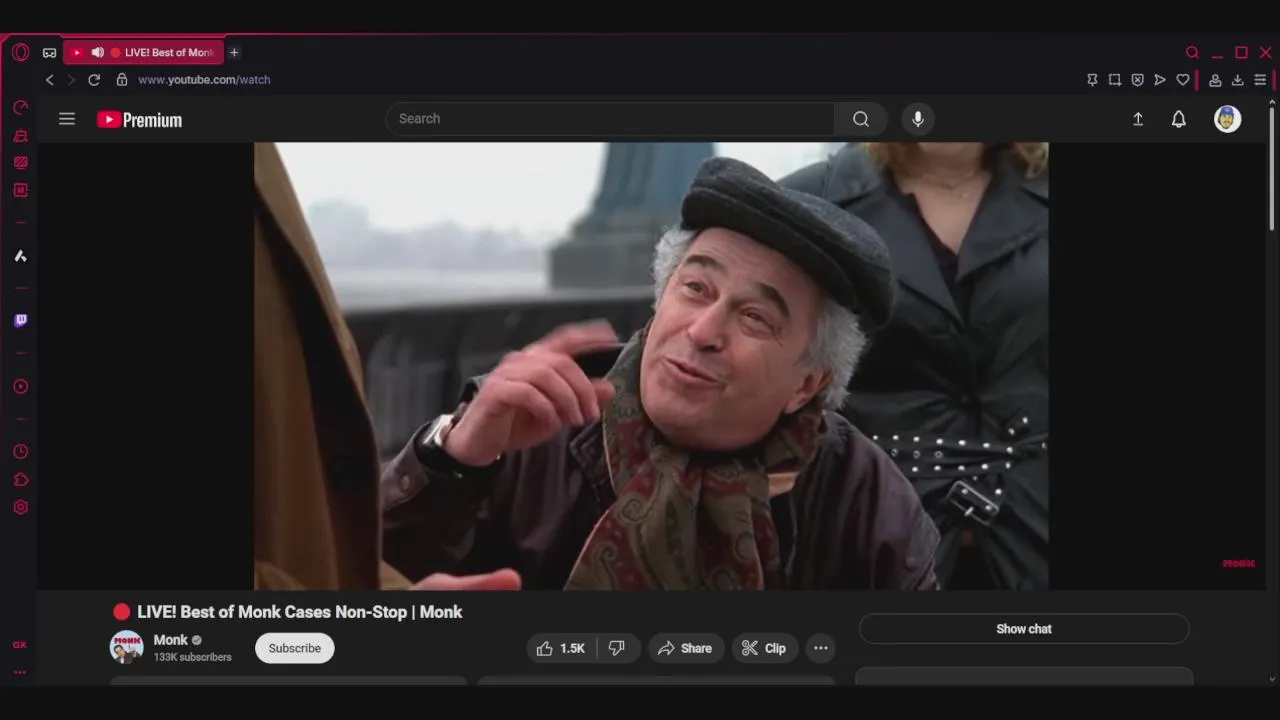This screenshot has height=720, width=1280.
Task: Go to YouTube Premium home logo
Action: 139,120
